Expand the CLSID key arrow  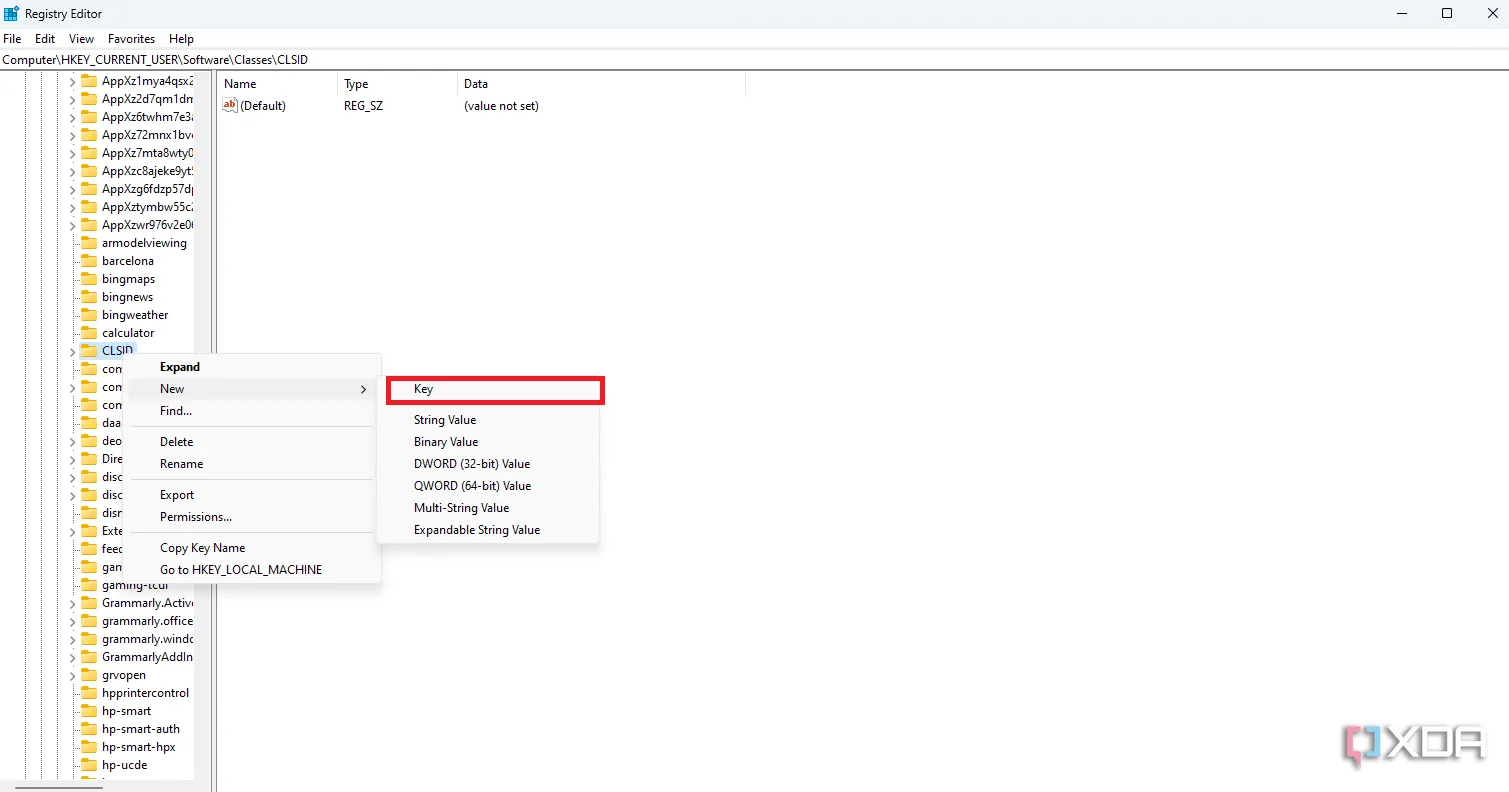click(x=72, y=352)
